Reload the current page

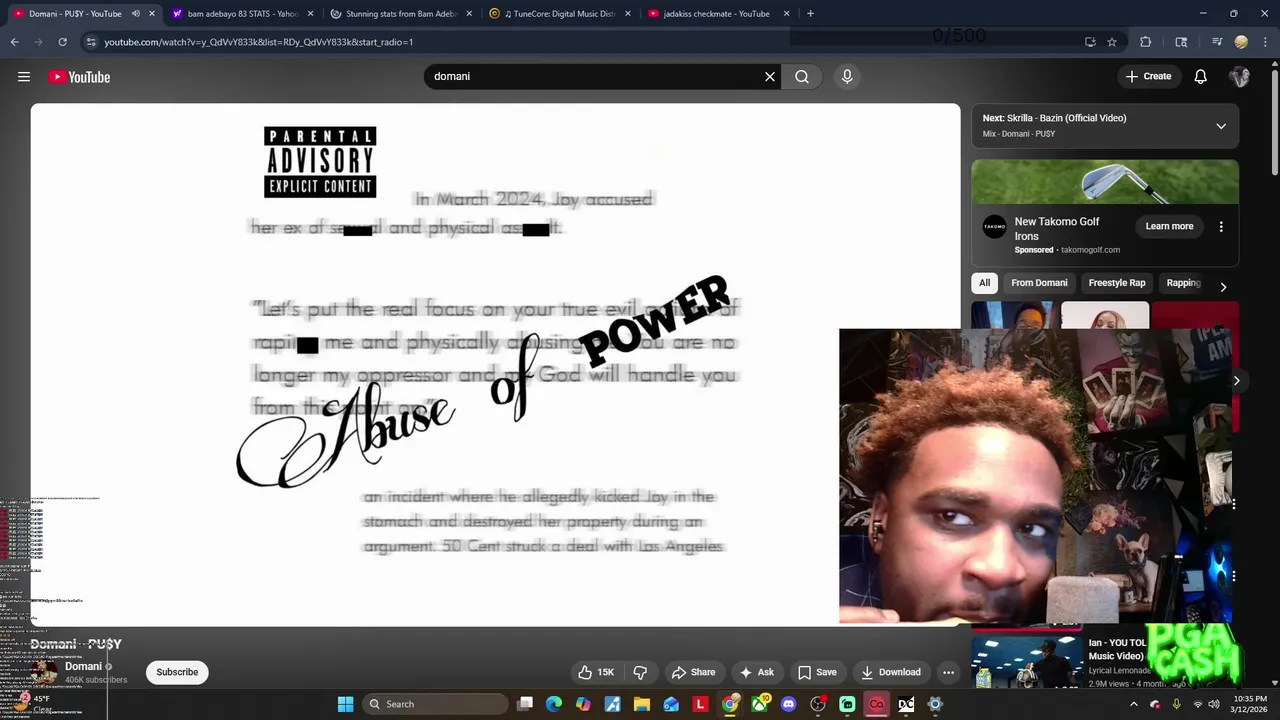tap(62, 42)
